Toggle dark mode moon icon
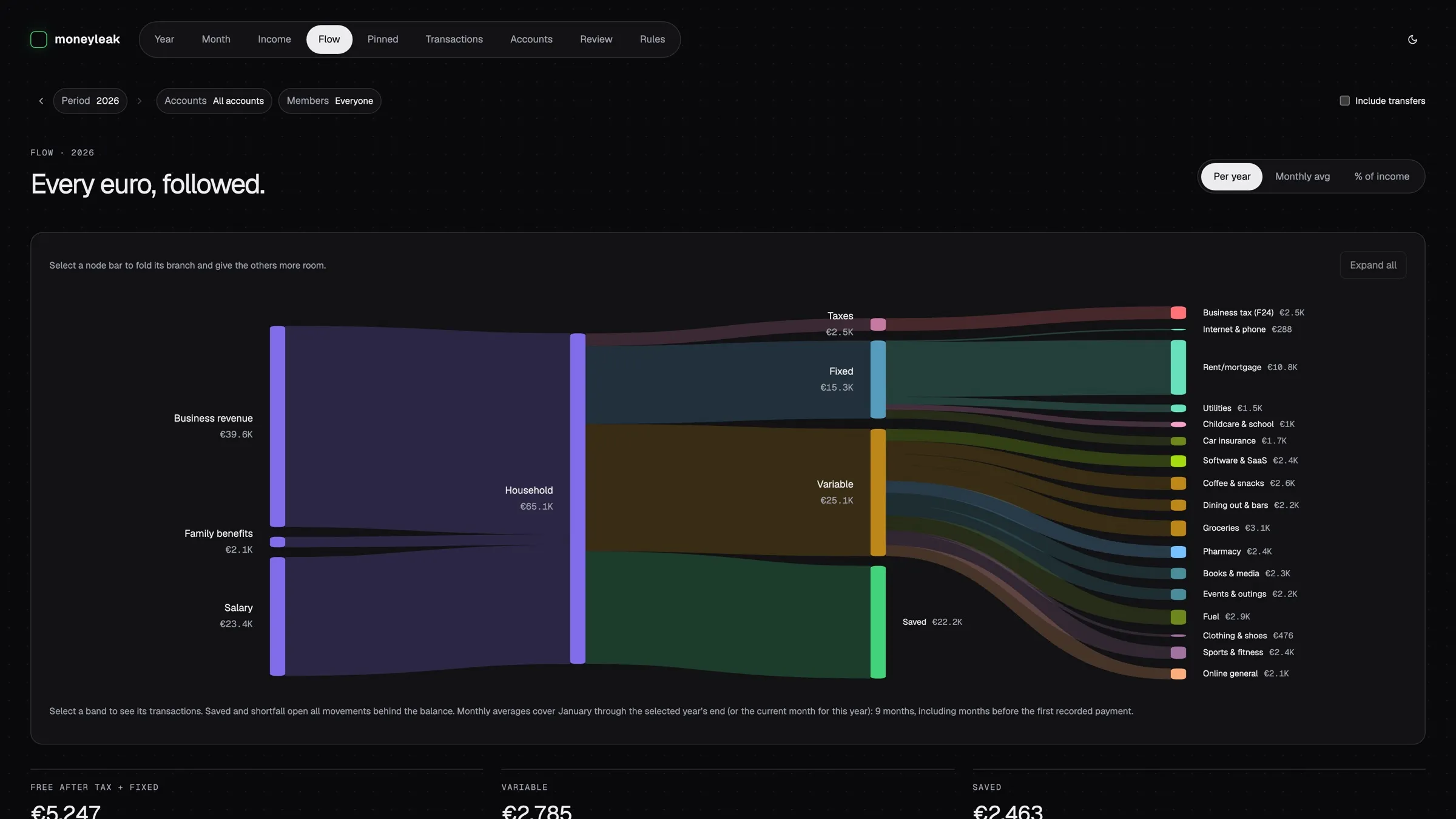Viewport: 1456px width, 819px height. [1412, 39]
